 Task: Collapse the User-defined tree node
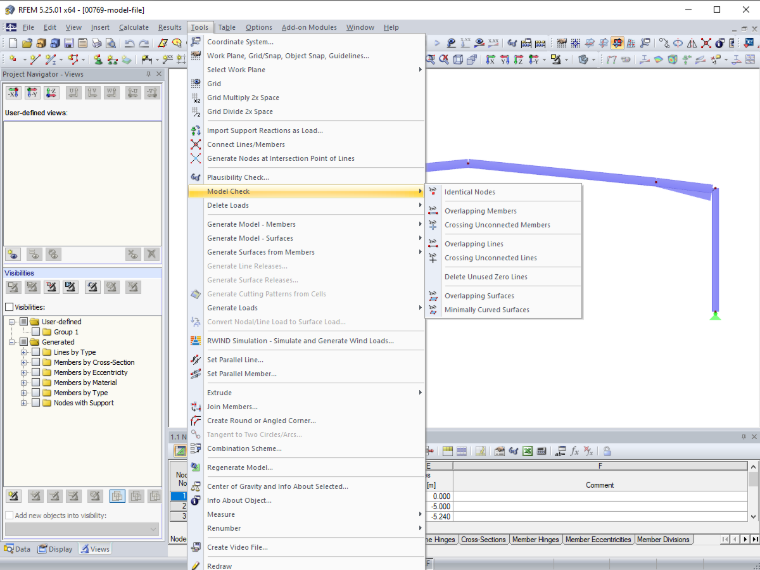pos(12,322)
